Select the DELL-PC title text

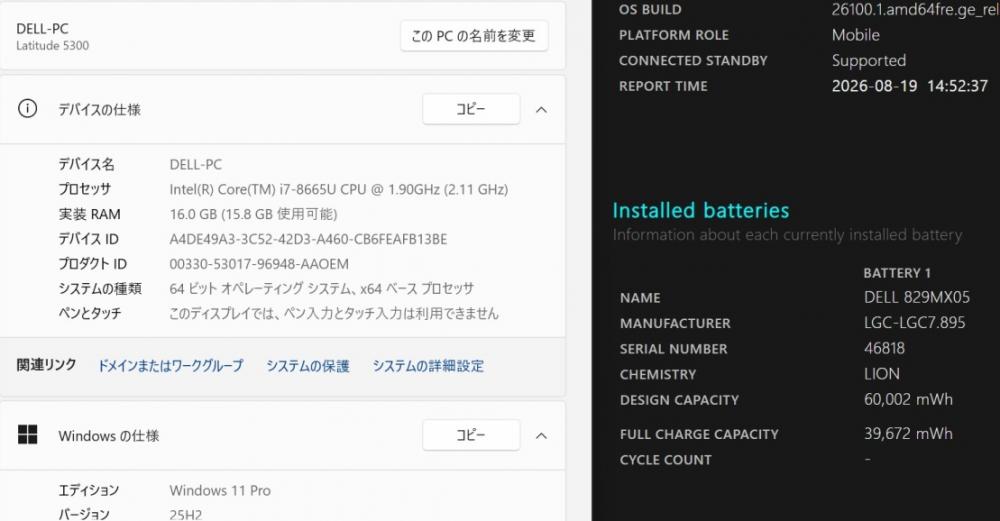click(42, 29)
